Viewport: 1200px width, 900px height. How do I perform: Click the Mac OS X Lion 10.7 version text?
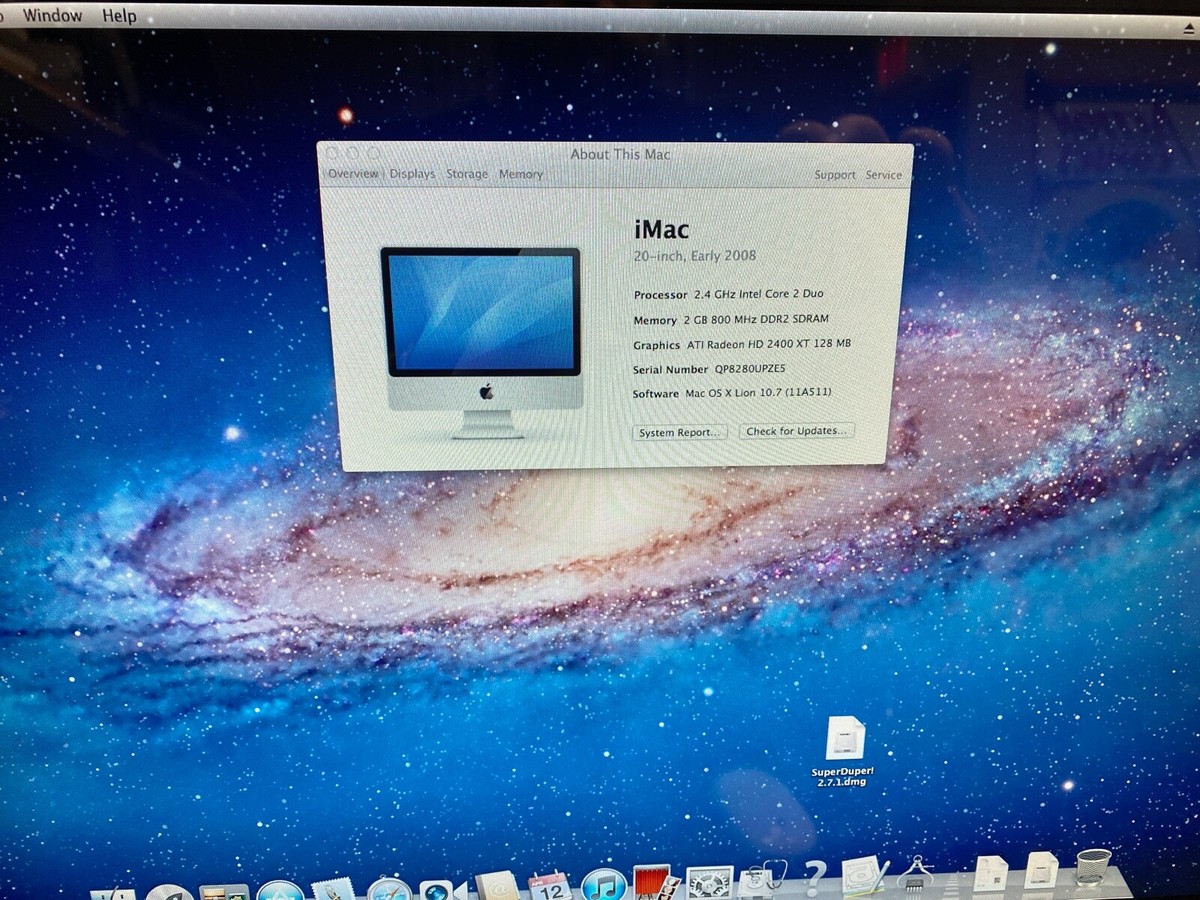pos(758,393)
